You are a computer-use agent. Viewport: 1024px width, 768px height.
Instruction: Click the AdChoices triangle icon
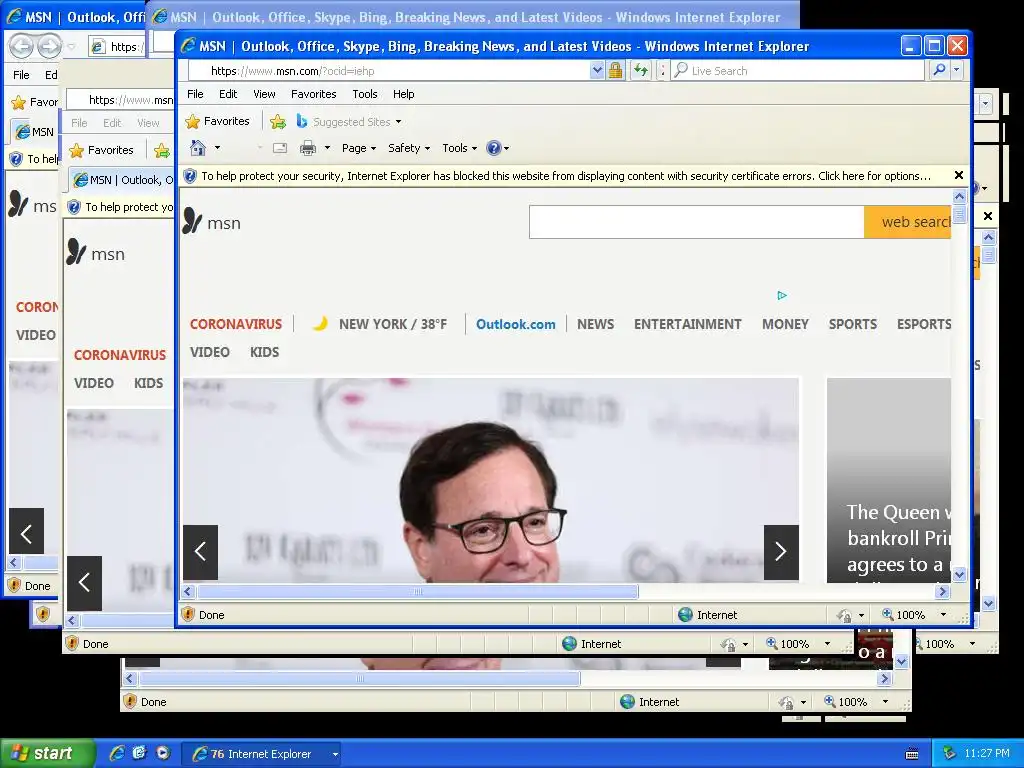(782, 296)
